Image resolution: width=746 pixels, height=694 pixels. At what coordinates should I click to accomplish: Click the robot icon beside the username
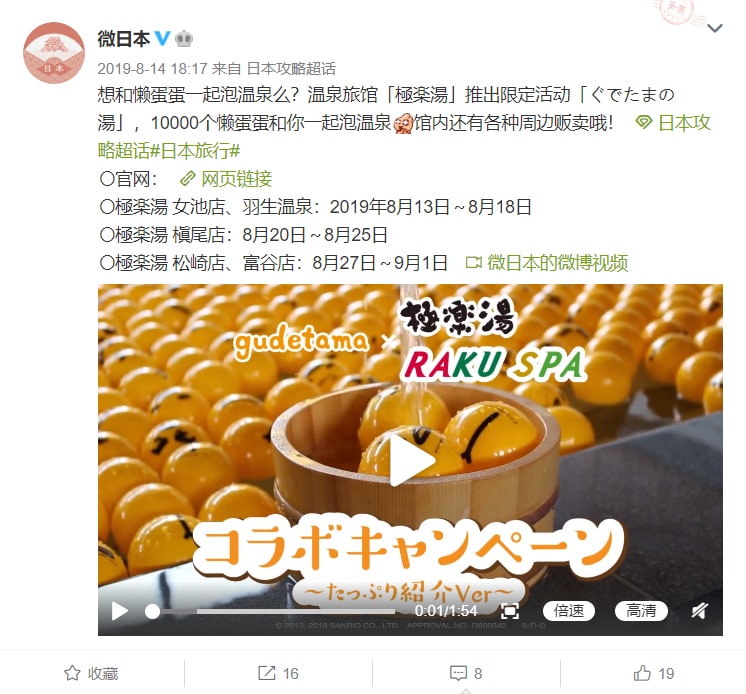pyautogui.click(x=184, y=39)
